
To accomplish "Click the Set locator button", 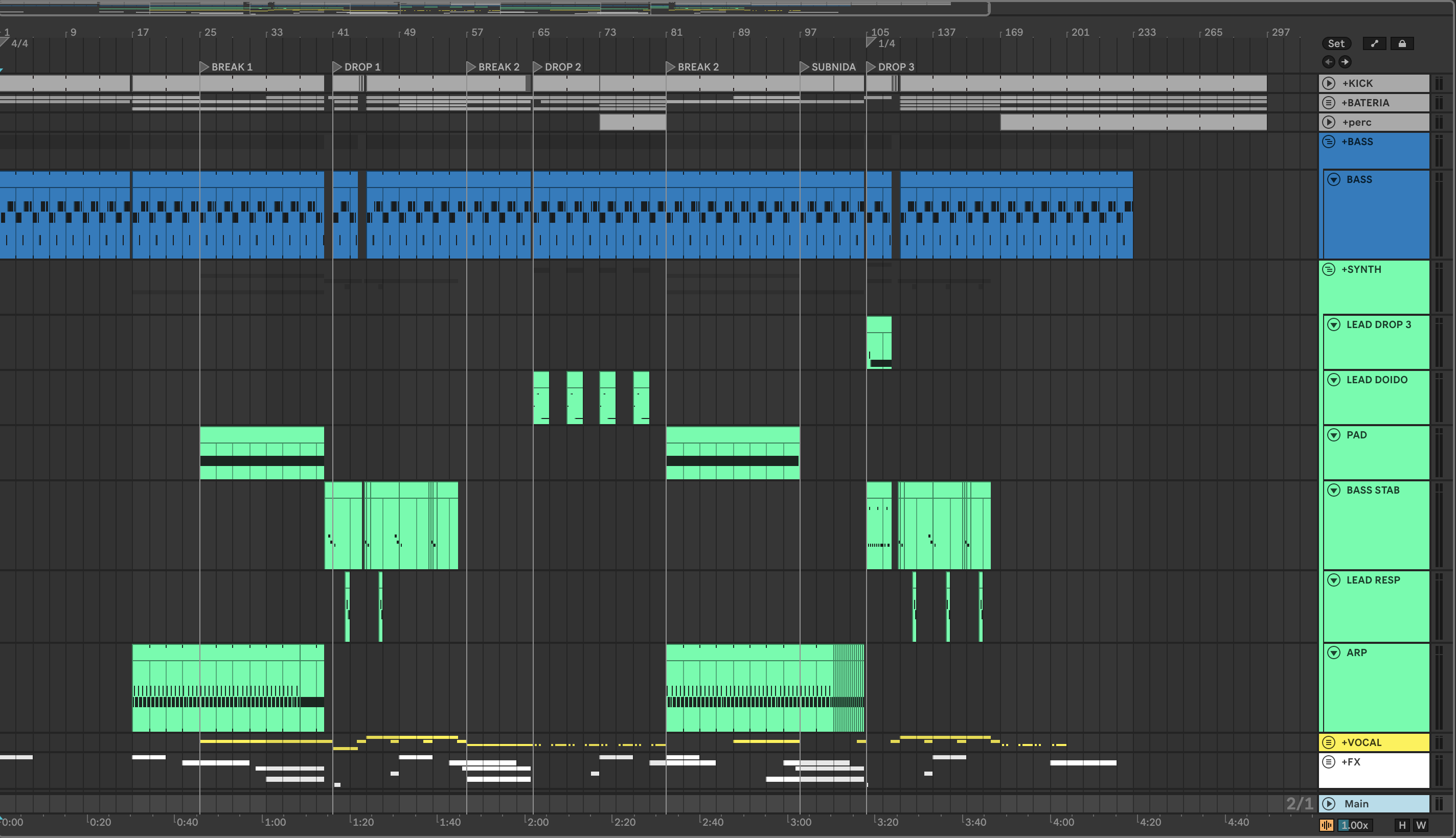I will click(x=1336, y=44).
